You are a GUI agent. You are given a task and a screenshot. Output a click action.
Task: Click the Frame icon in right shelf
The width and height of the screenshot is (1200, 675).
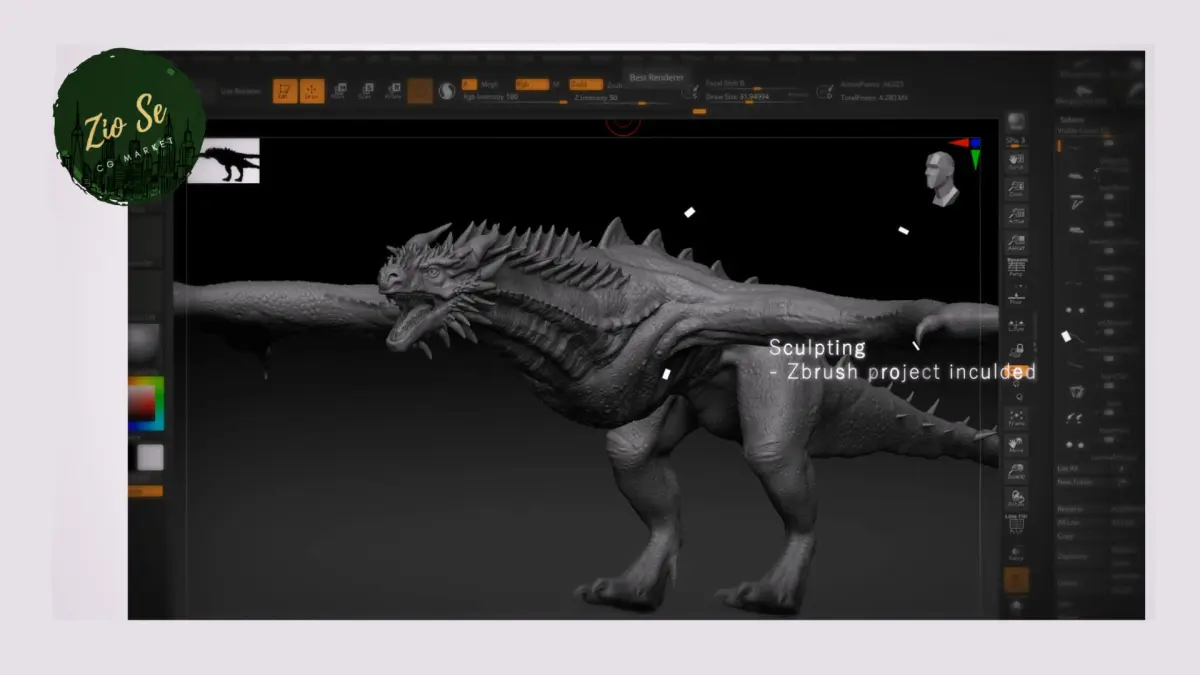pyautogui.click(x=1017, y=418)
